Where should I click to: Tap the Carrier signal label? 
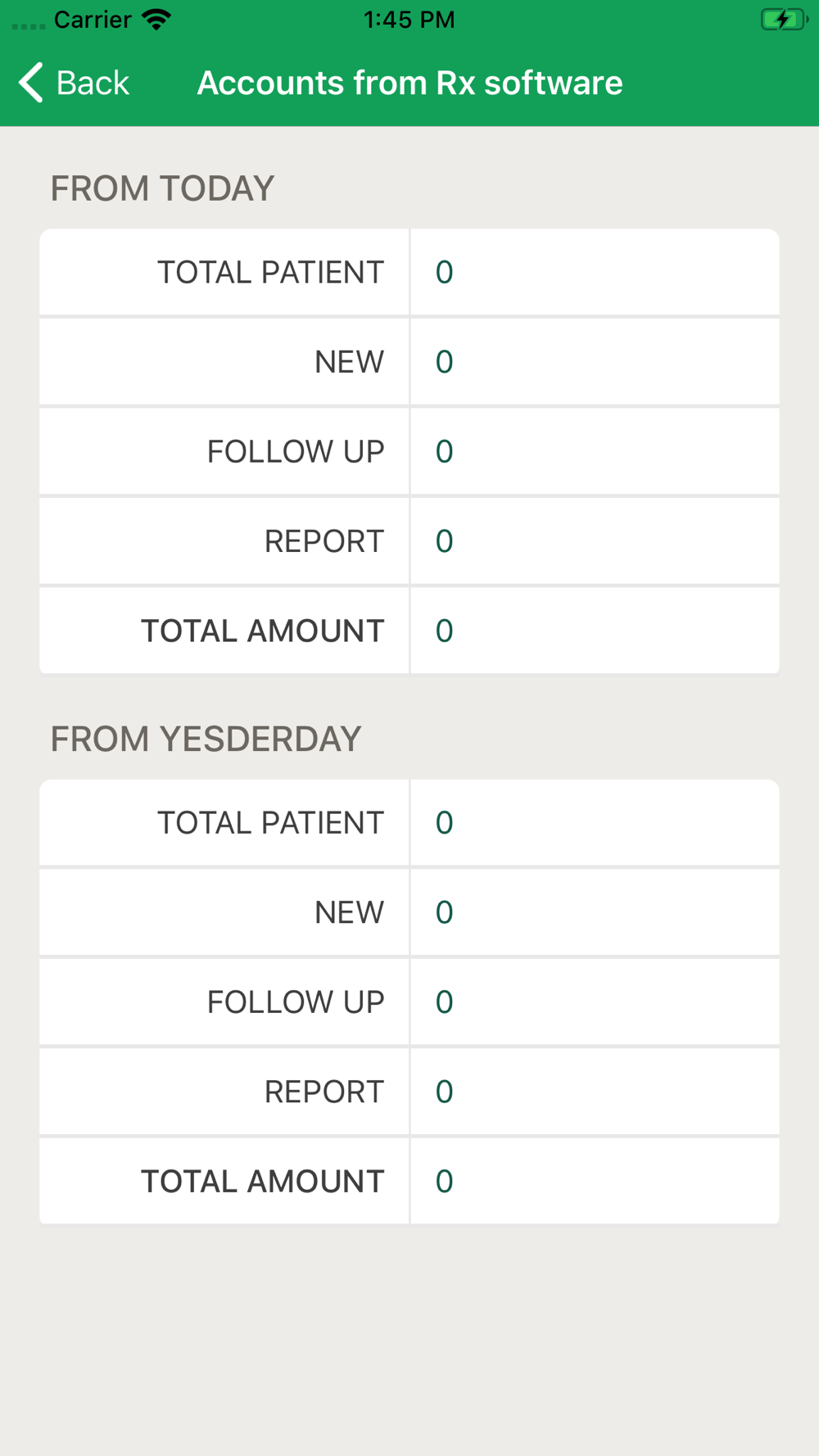click(x=93, y=19)
